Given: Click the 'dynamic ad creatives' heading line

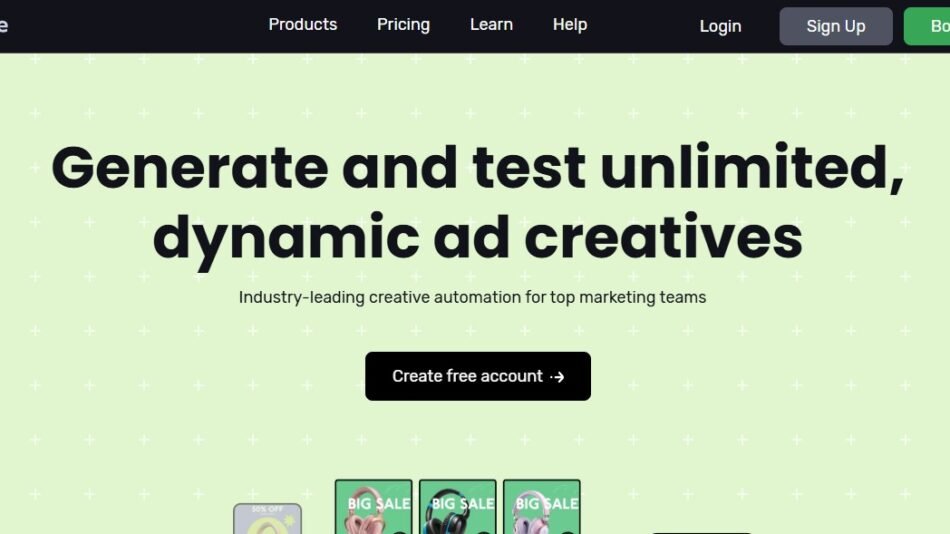Looking at the screenshot, I should pyautogui.click(x=477, y=237).
